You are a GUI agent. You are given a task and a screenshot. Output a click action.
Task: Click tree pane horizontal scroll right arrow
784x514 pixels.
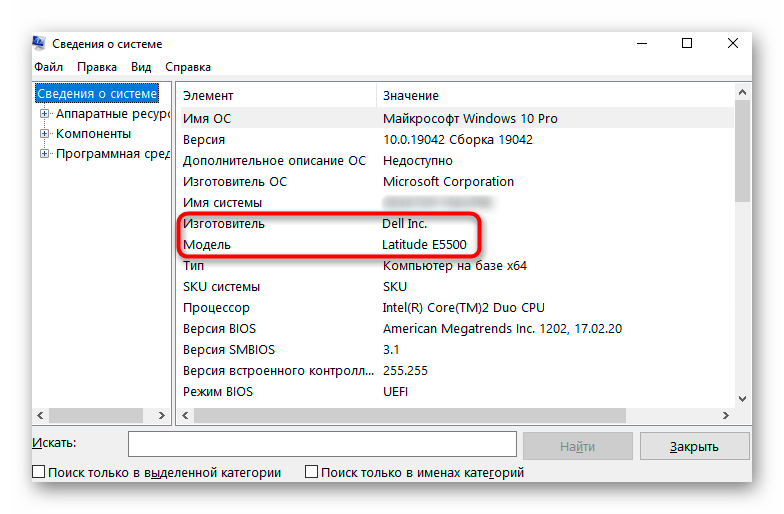pyautogui.click(x=162, y=416)
